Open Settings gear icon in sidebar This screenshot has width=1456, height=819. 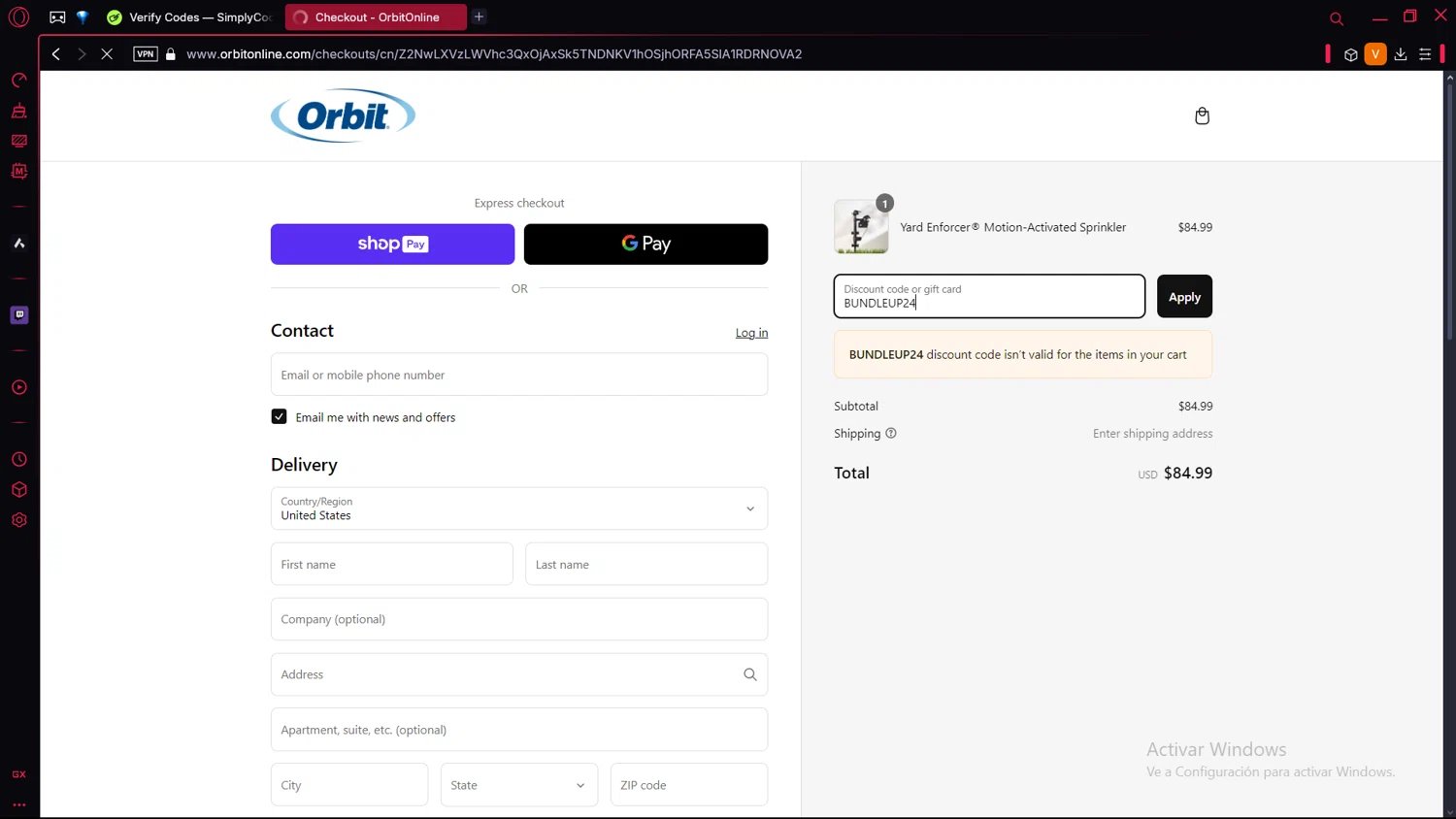[18, 520]
